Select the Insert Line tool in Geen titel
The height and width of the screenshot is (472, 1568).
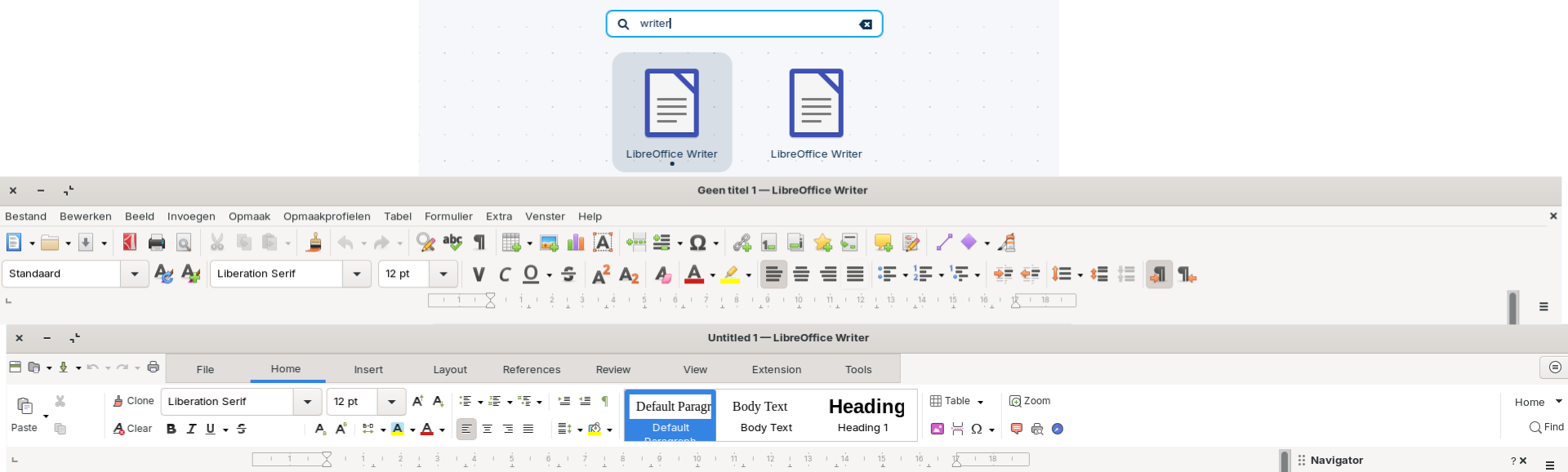944,243
